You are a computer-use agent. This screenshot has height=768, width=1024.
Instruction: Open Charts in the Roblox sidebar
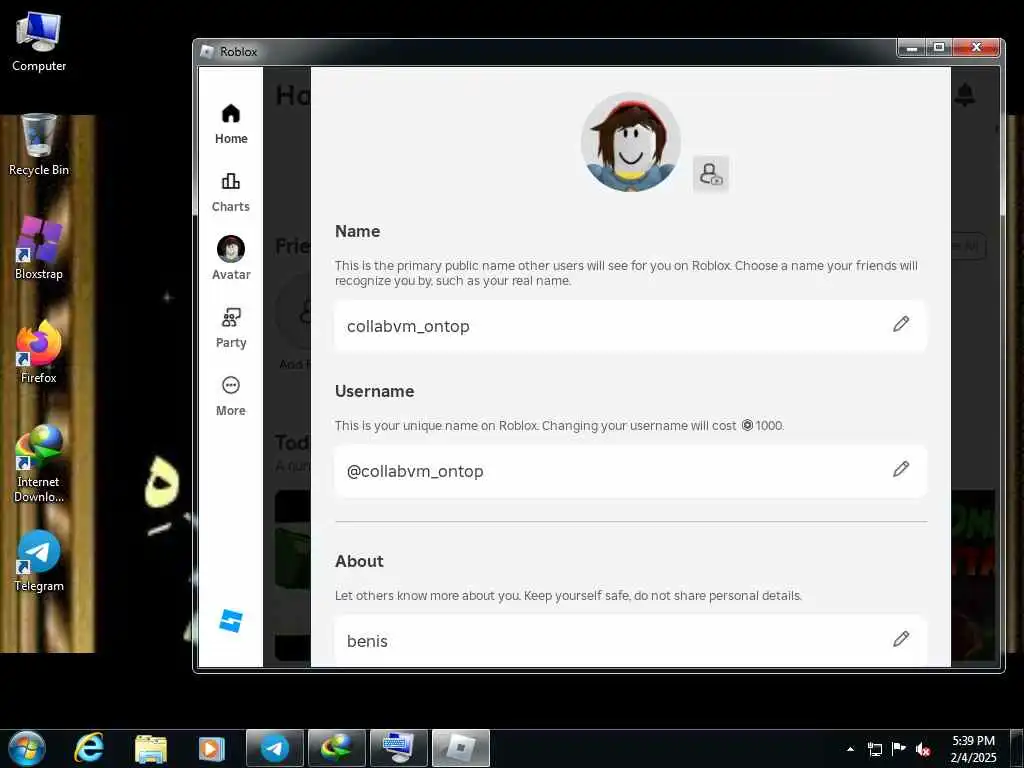click(x=231, y=192)
